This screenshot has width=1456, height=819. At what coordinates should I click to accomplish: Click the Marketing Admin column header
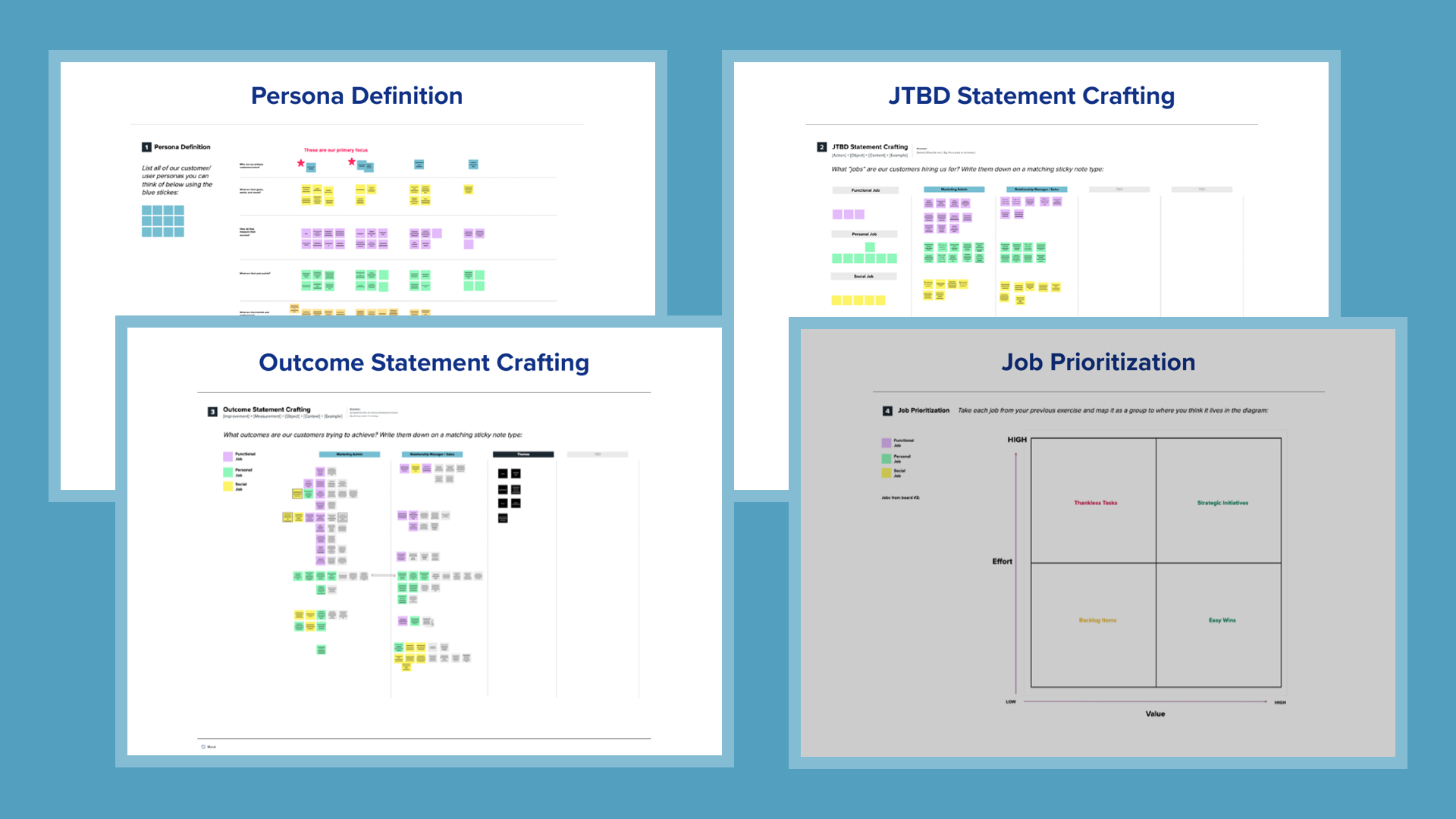coord(350,454)
